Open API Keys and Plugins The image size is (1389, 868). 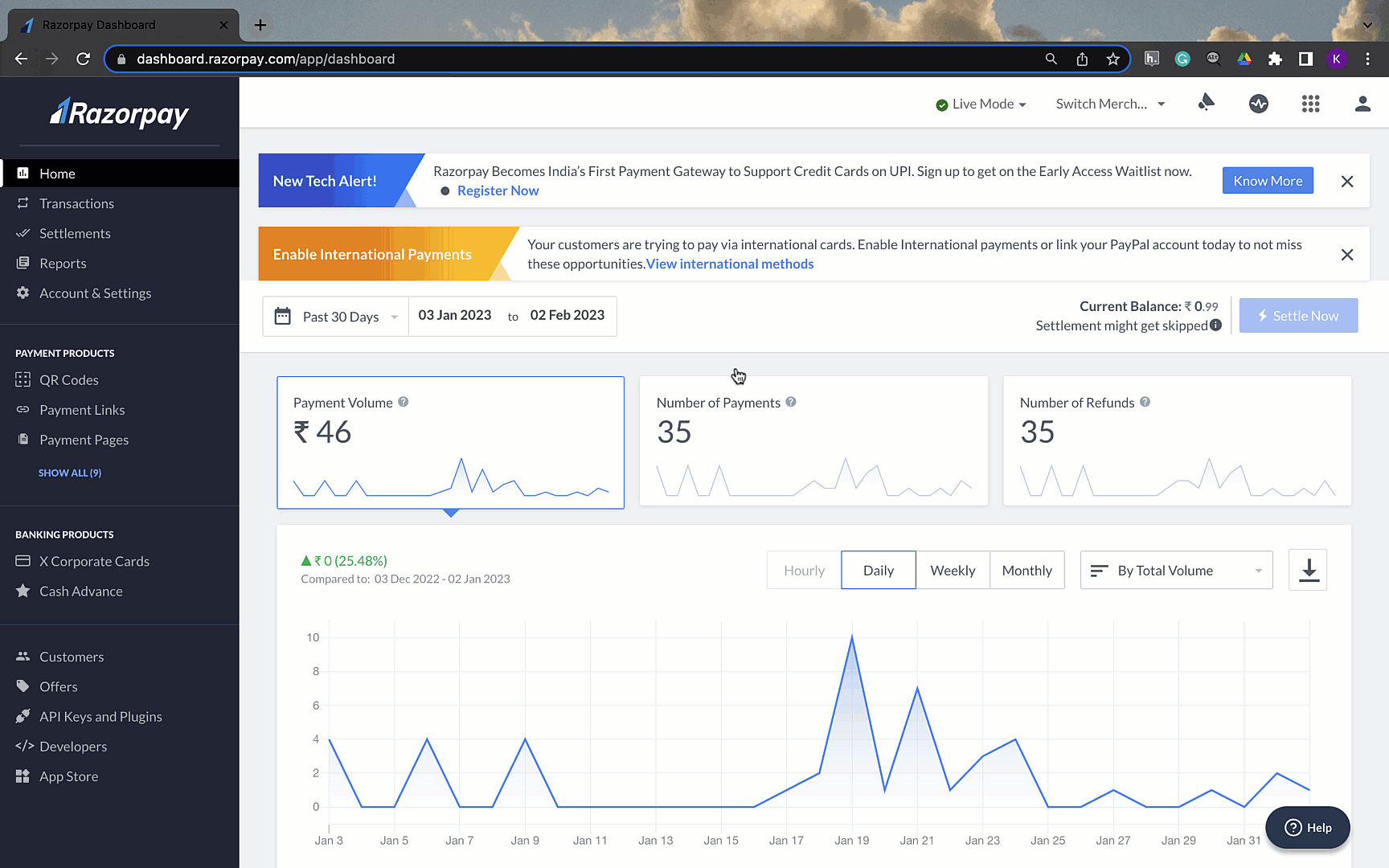[x=120, y=716]
